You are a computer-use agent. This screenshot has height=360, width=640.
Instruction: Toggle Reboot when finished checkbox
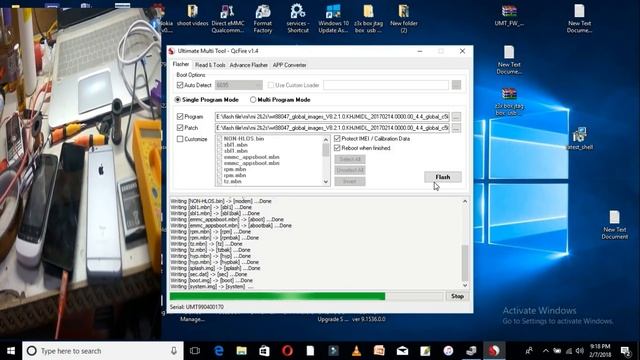[337, 148]
